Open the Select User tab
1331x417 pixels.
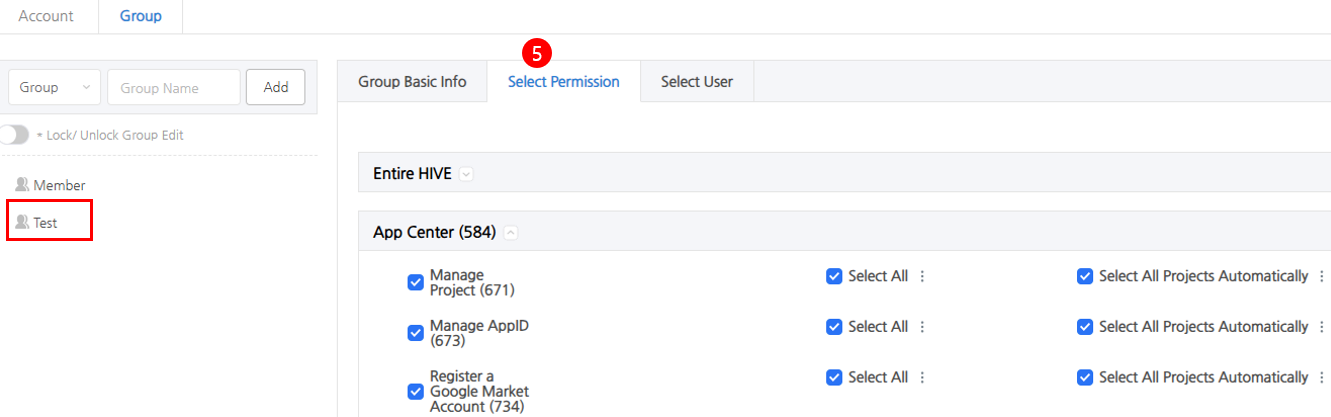point(696,82)
